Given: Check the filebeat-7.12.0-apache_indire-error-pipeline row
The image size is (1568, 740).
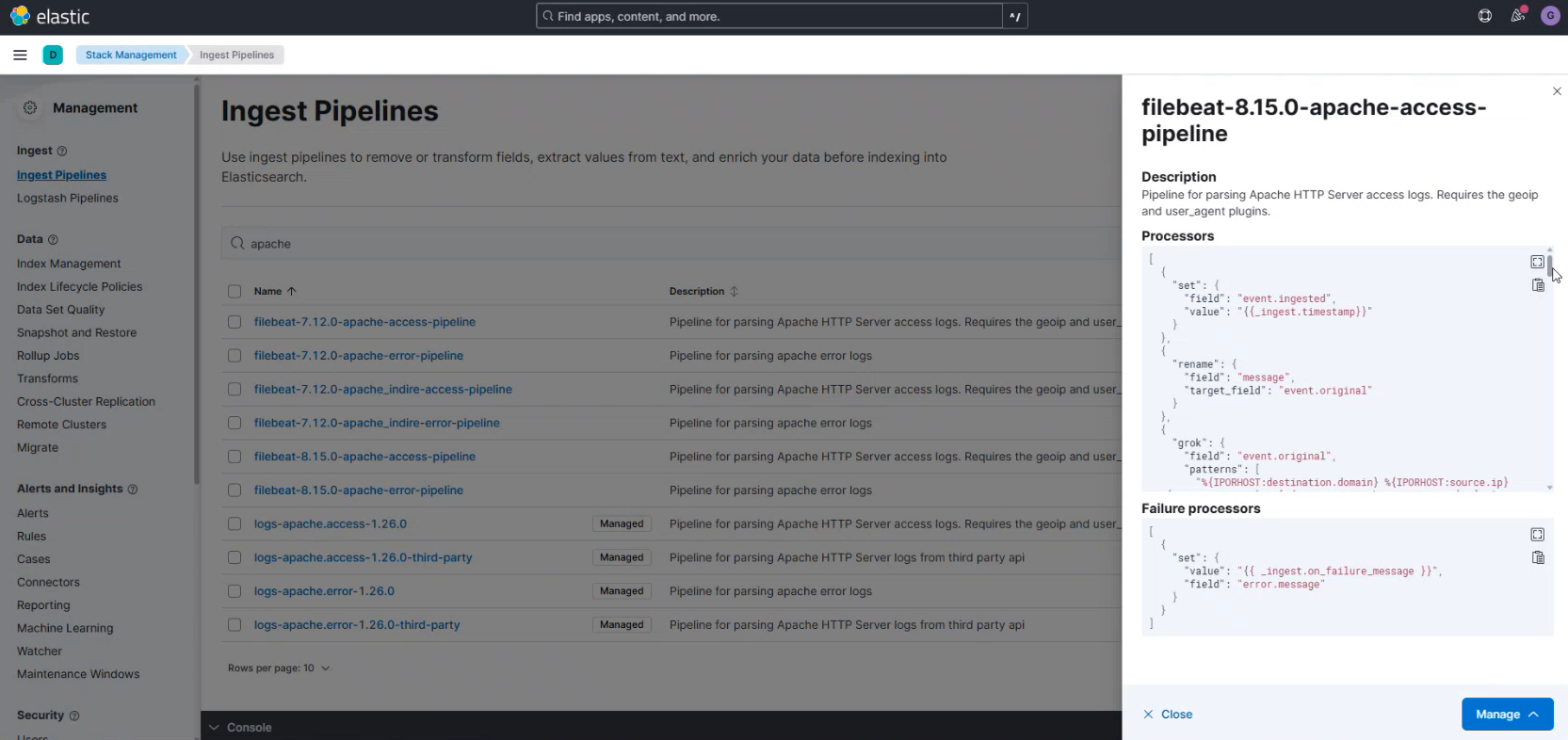Looking at the screenshot, I should (x=234, y=423).
